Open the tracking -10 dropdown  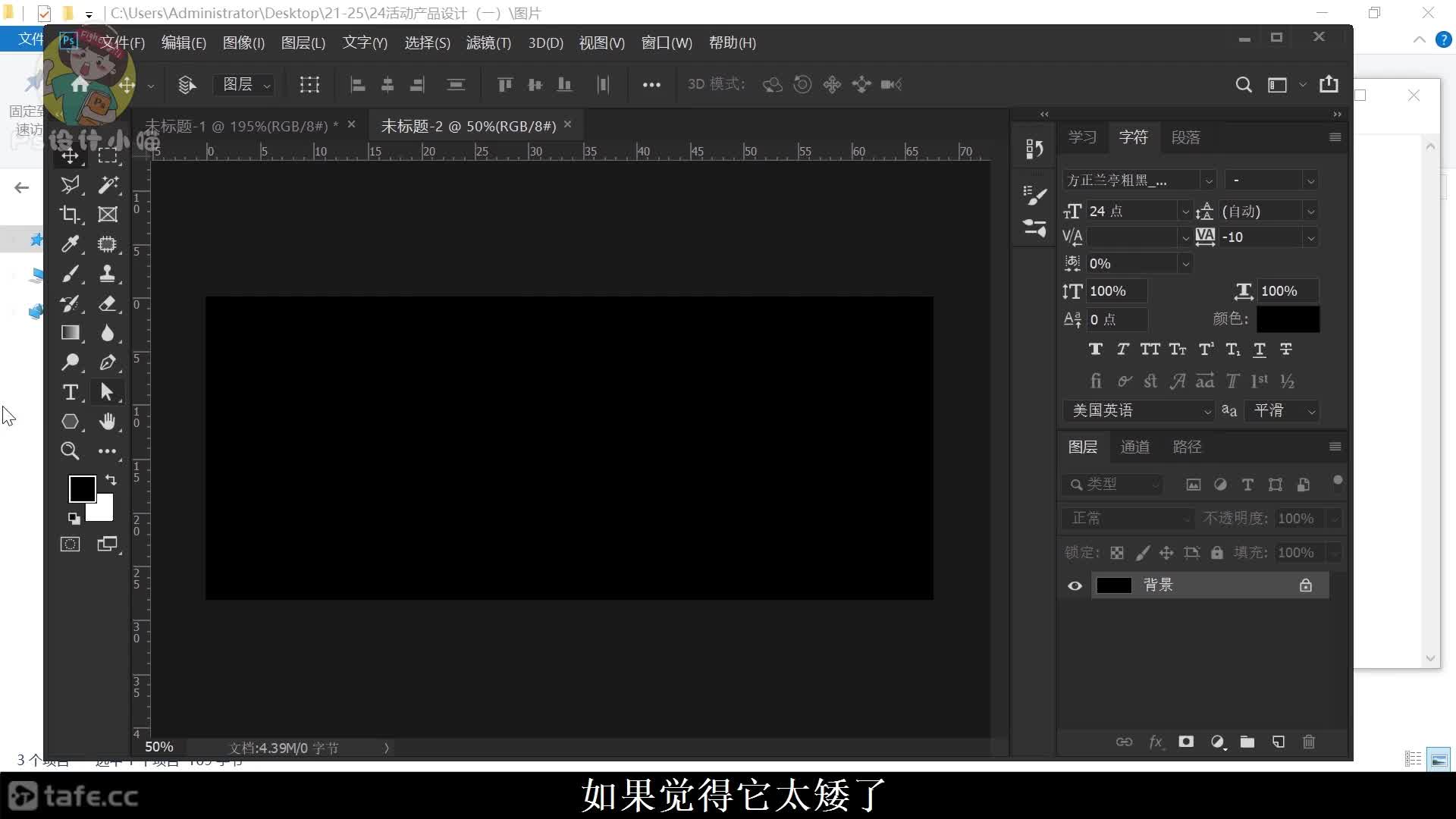point(1310,237)
